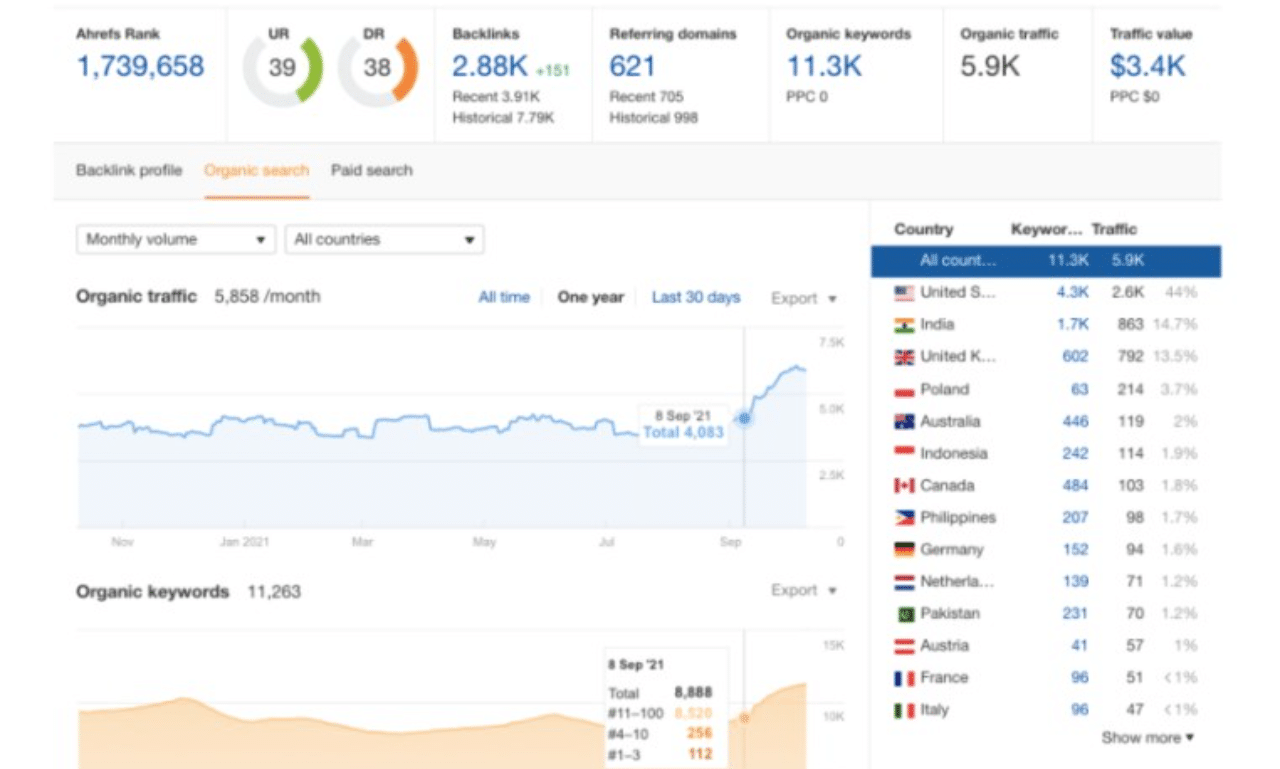Click the Pakistan flag icon
Image resolution: width=1280 pixels, height=769 pixels.
(904, 614)
